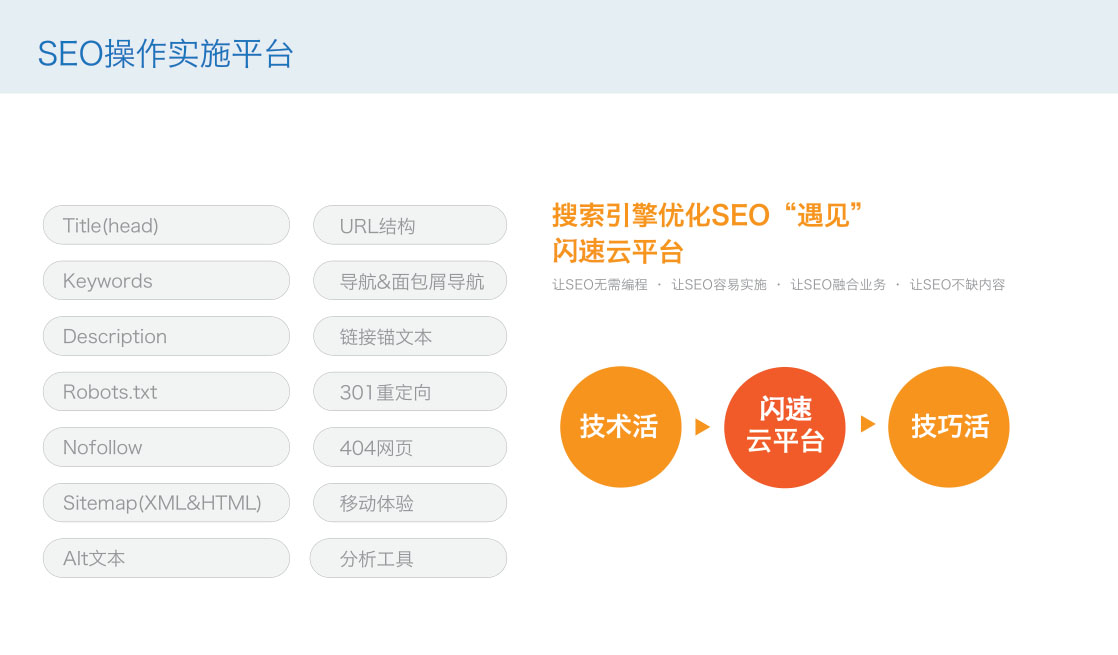Click the orange 技巧活 circle
Image resolution: width=1118 pixels, height=655 pixels.
point(949,427)
